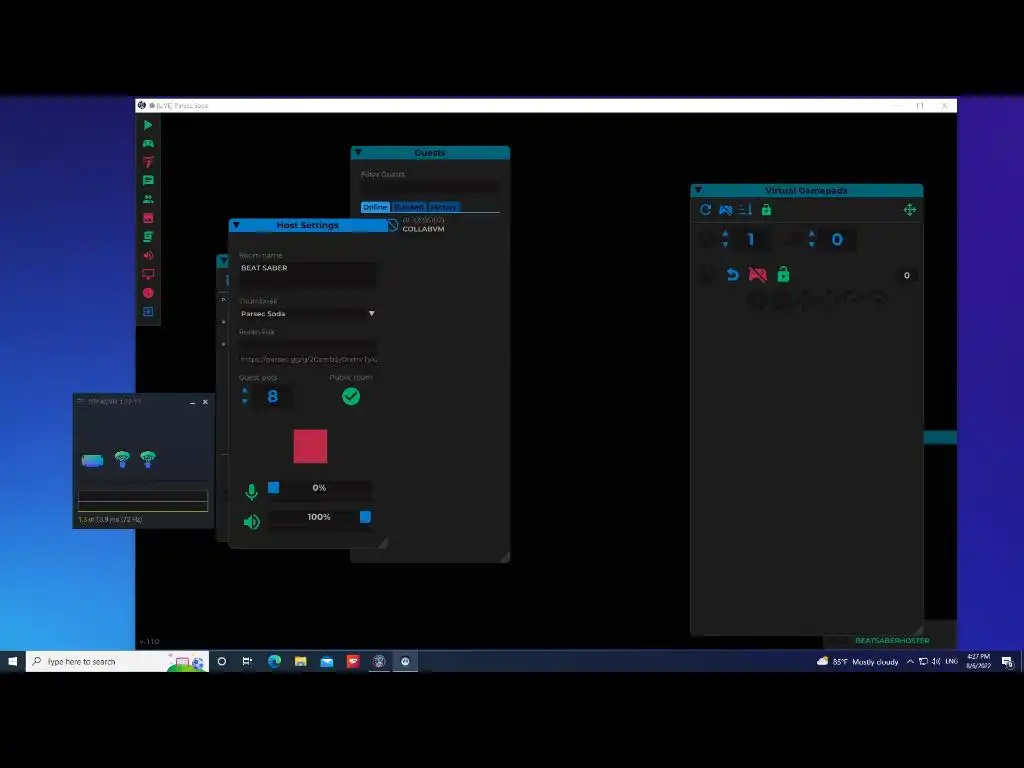The width and height of the screenshot is (1024, 768).
Task: Click the red info circle icon in sidebar
Action: click(x=148, y=293)
